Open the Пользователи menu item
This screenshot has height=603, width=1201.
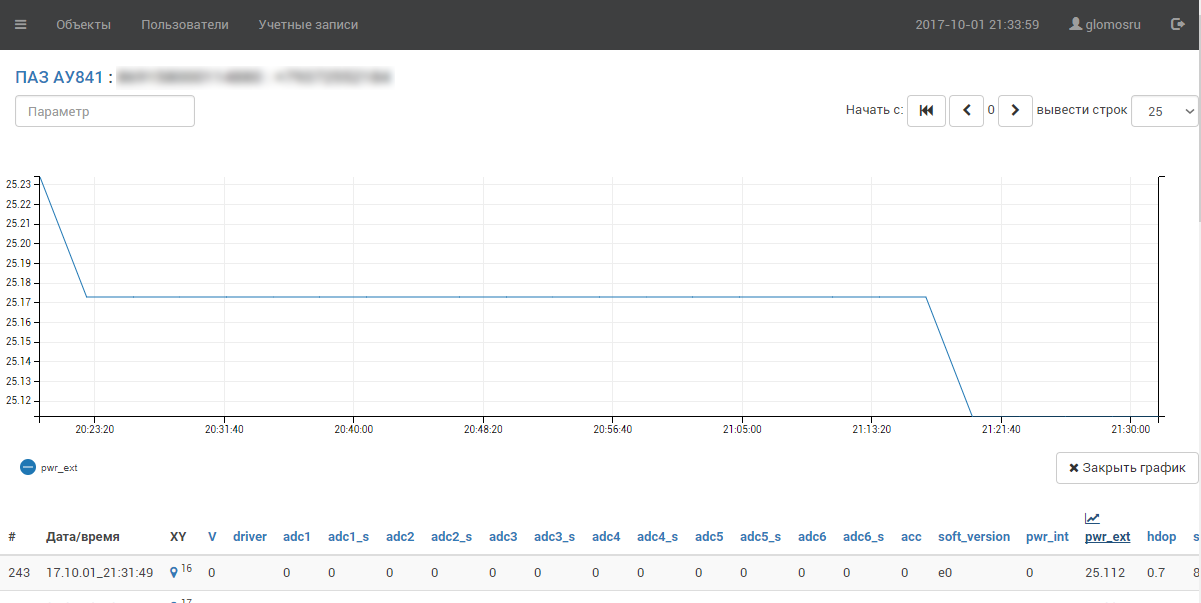tap(185, 24)
